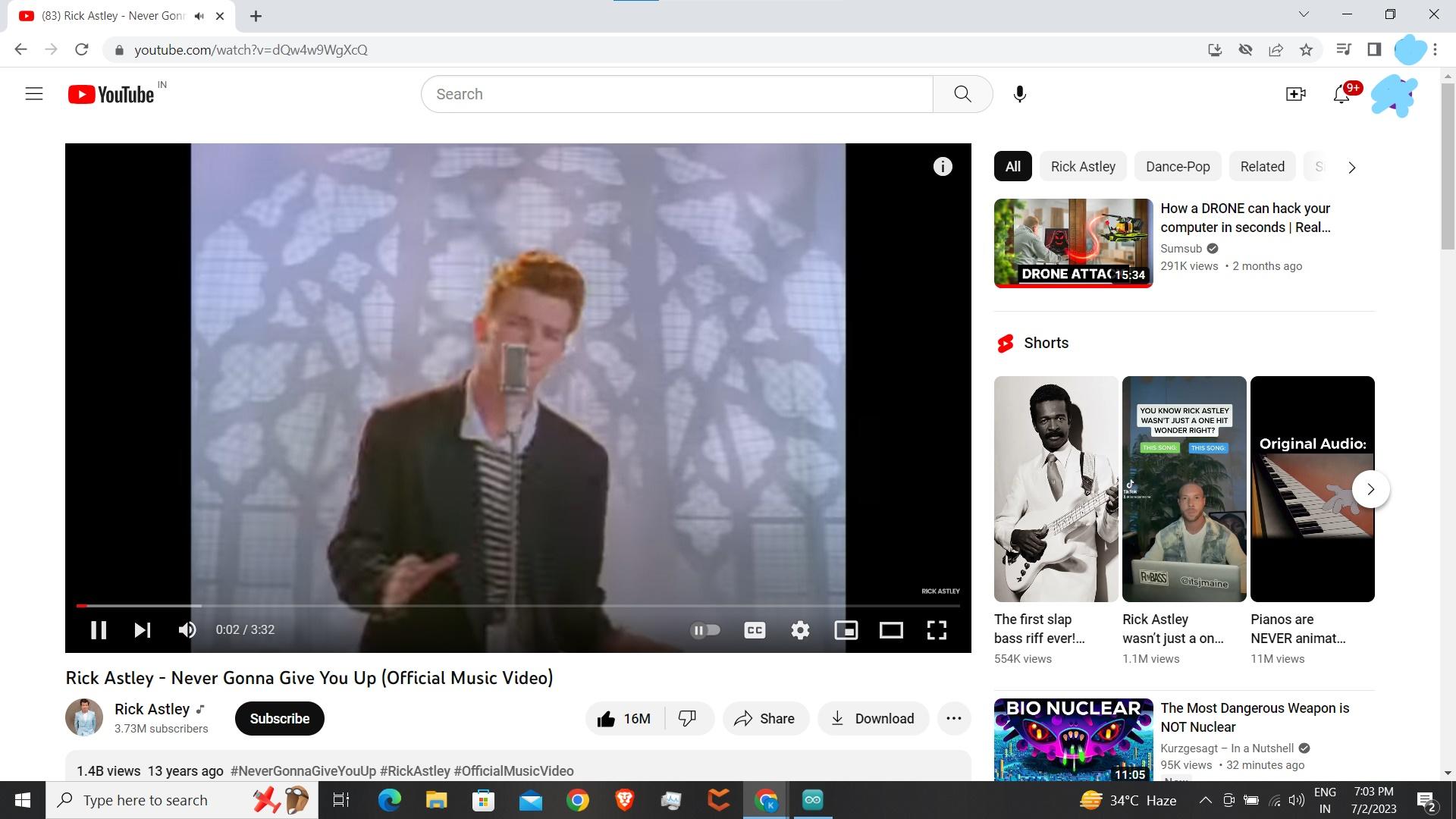Bookmark this page with the star

click(x=1306, y=50)
